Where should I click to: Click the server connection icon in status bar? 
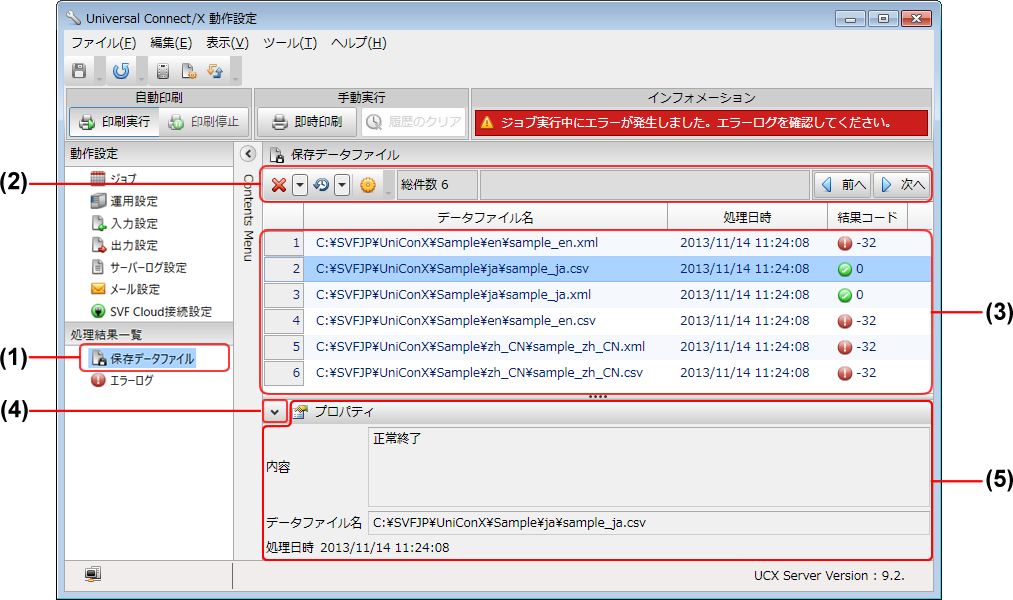tap(93, 574)
